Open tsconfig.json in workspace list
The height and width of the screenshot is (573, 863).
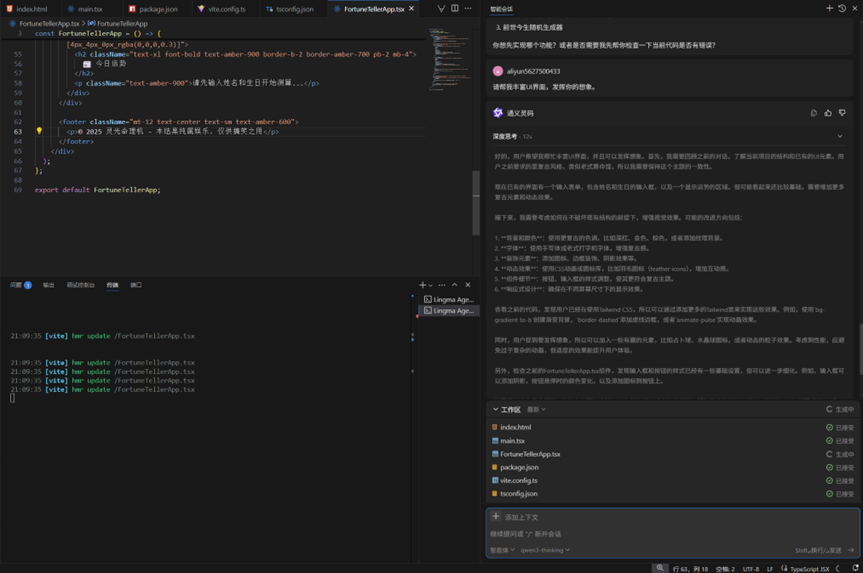coord(518,494)
